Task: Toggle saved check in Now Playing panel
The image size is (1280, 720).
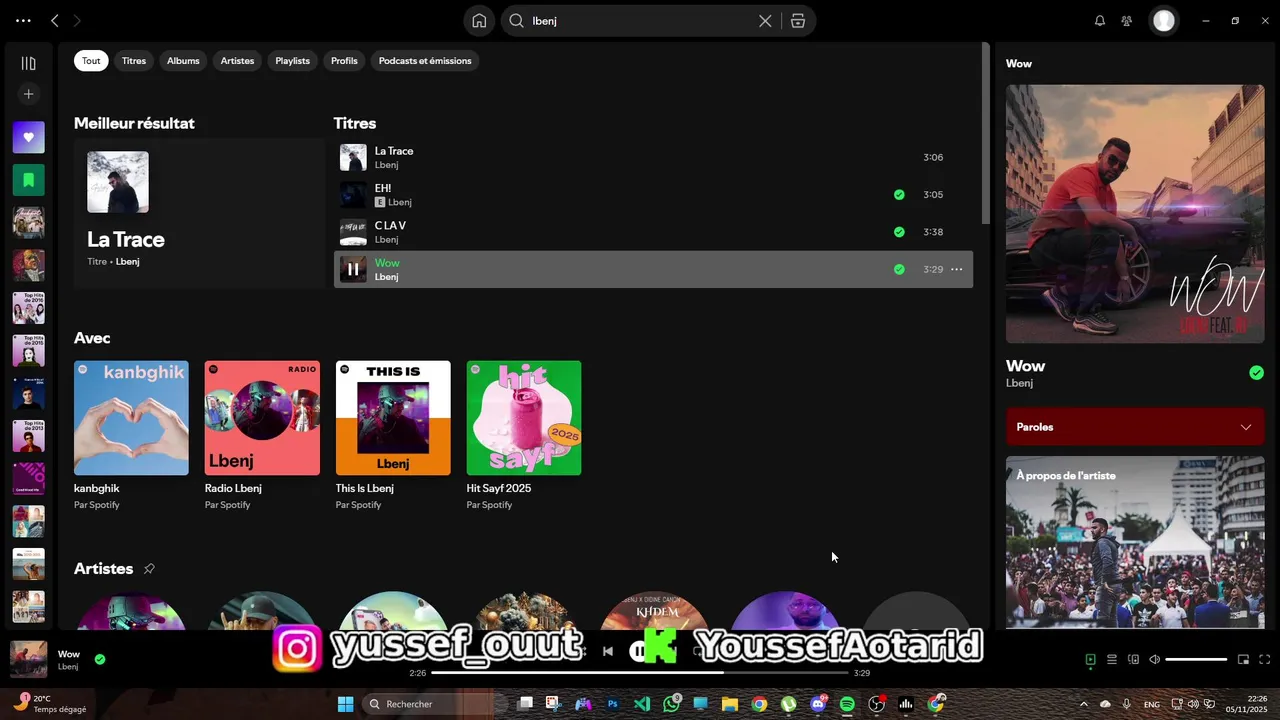Action: [x=1256, y=373]
